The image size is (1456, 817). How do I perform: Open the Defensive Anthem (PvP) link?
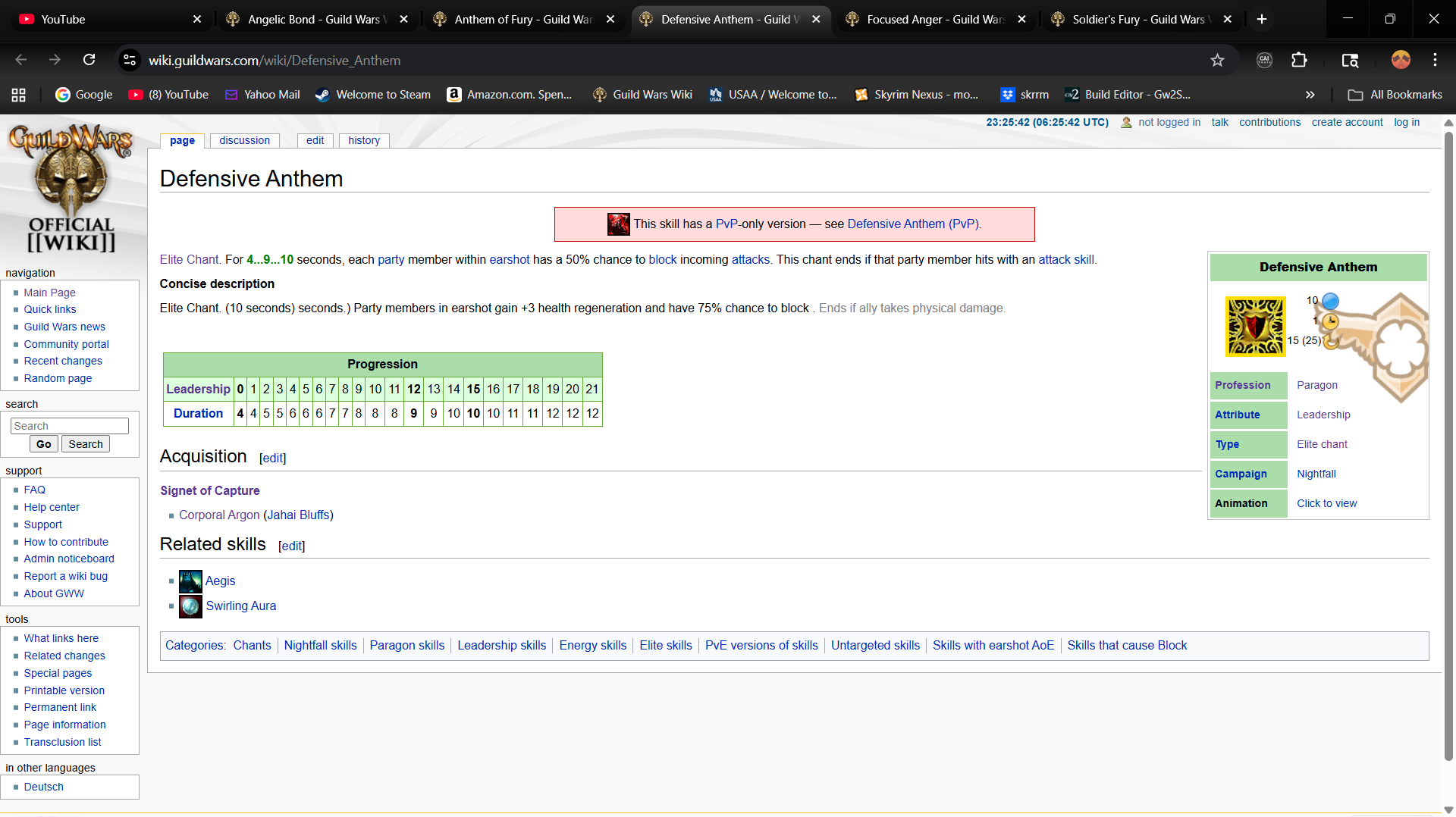[x=913, y=224]
